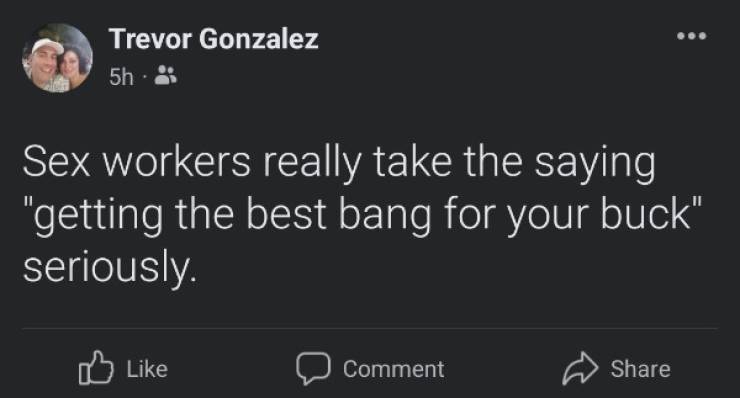Open Trevor Gonzalez's profile via name
Screen dimensions: 740x398
[x=213, y=39]
